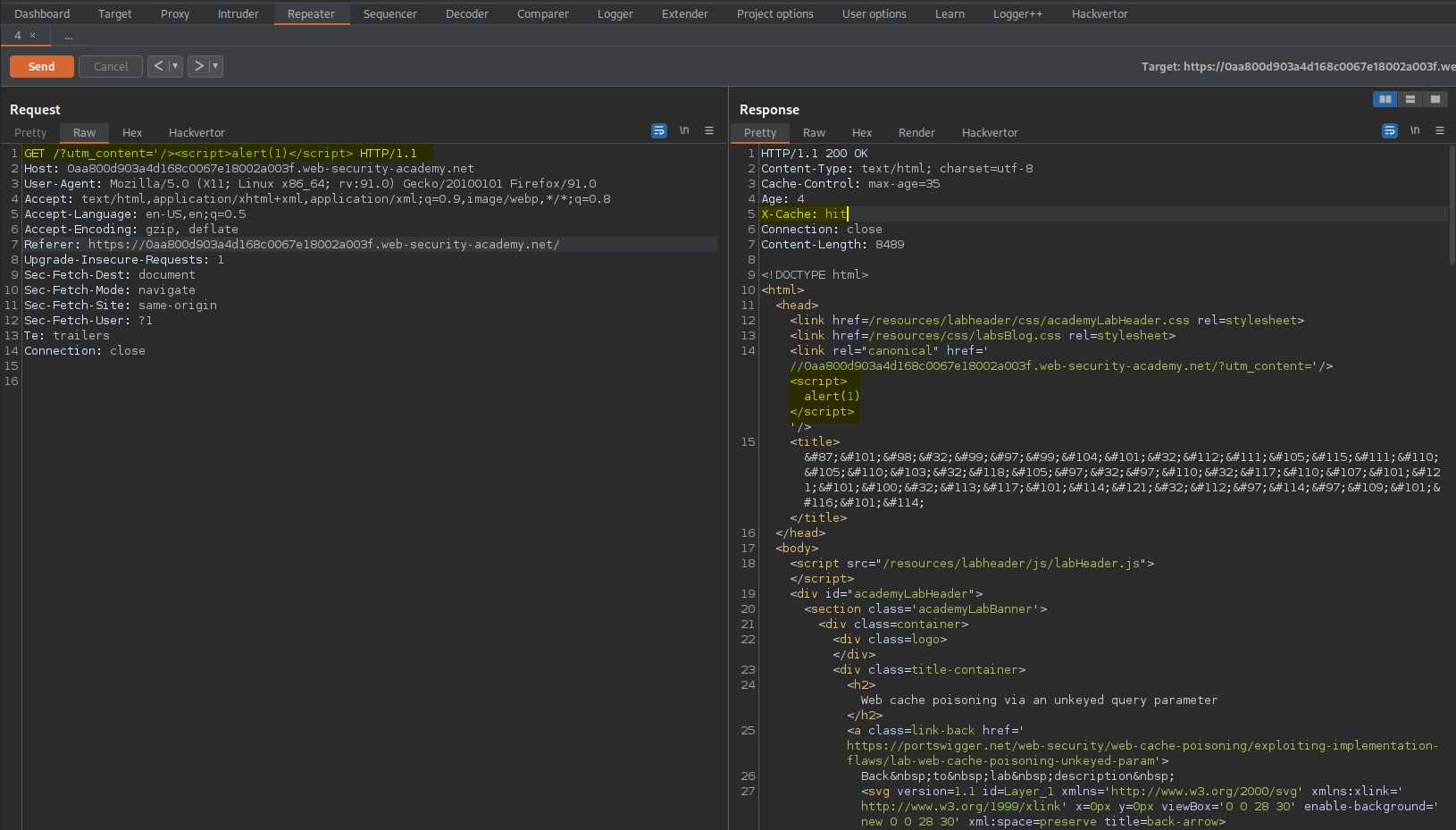
Task: Click the Cancel button
Action: click(x=111, y=66)
